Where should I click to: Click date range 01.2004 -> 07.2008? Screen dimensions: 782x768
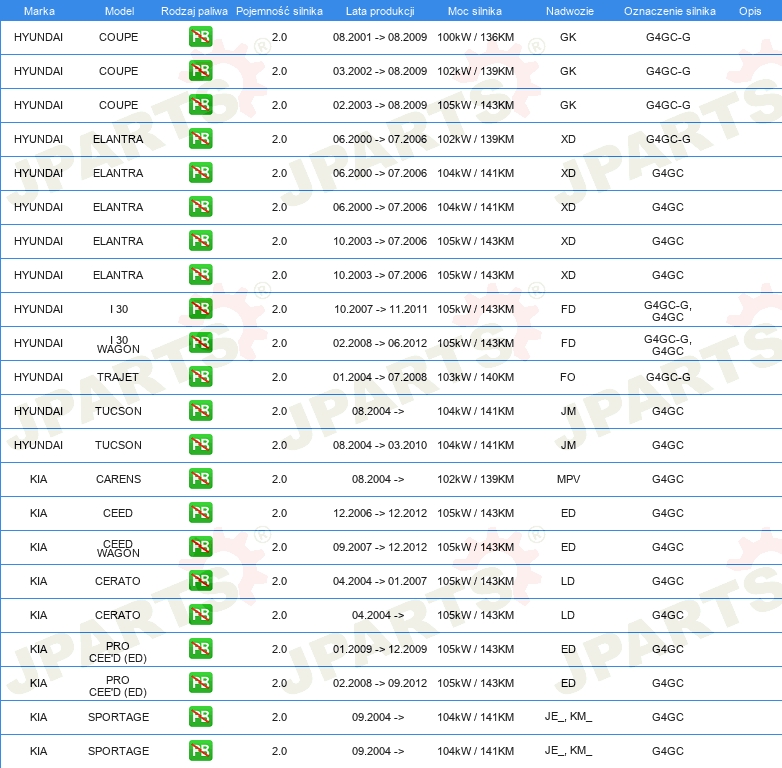point(380,377)
